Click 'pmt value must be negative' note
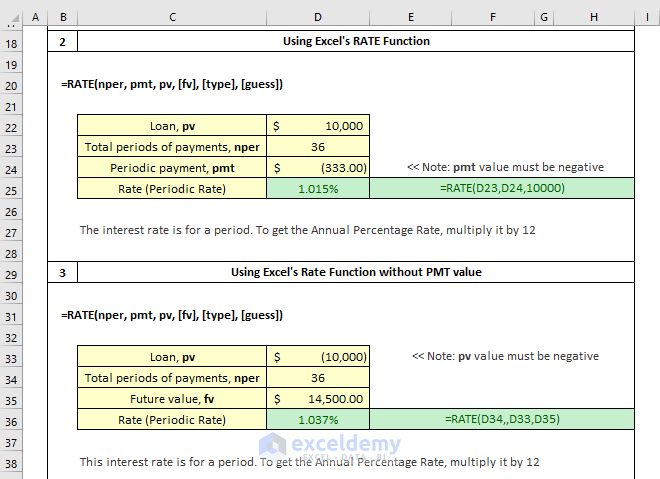This screenshot has width=660, height=479. pos(505,167)
